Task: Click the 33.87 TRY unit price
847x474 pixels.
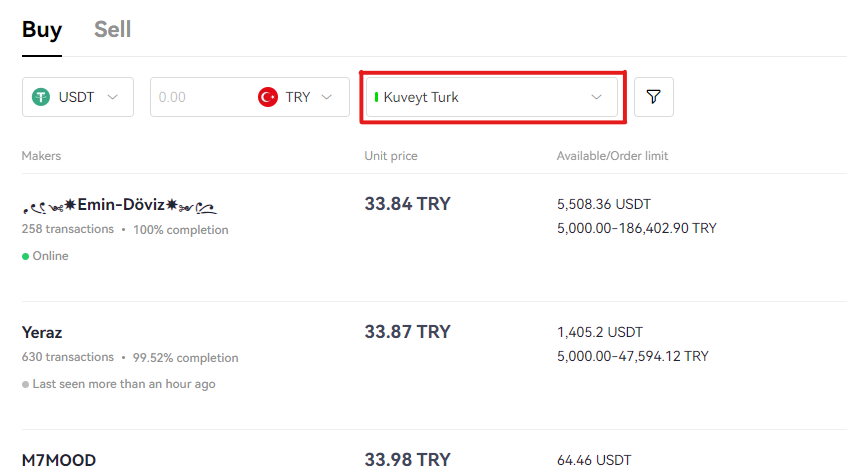Action: coord(407,332)
